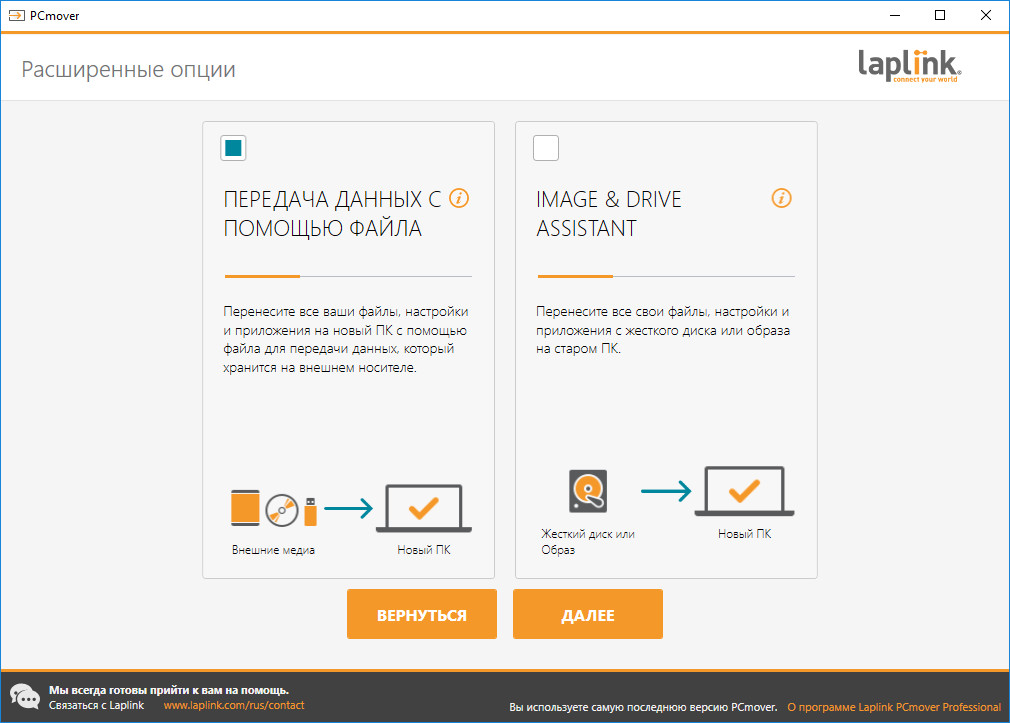Image resolution: width=1010 pixels, height=723 pixels.
Task: Click info icon for Image & Drive Assistant
Action: pyautogui.click(x=782, y=198)
